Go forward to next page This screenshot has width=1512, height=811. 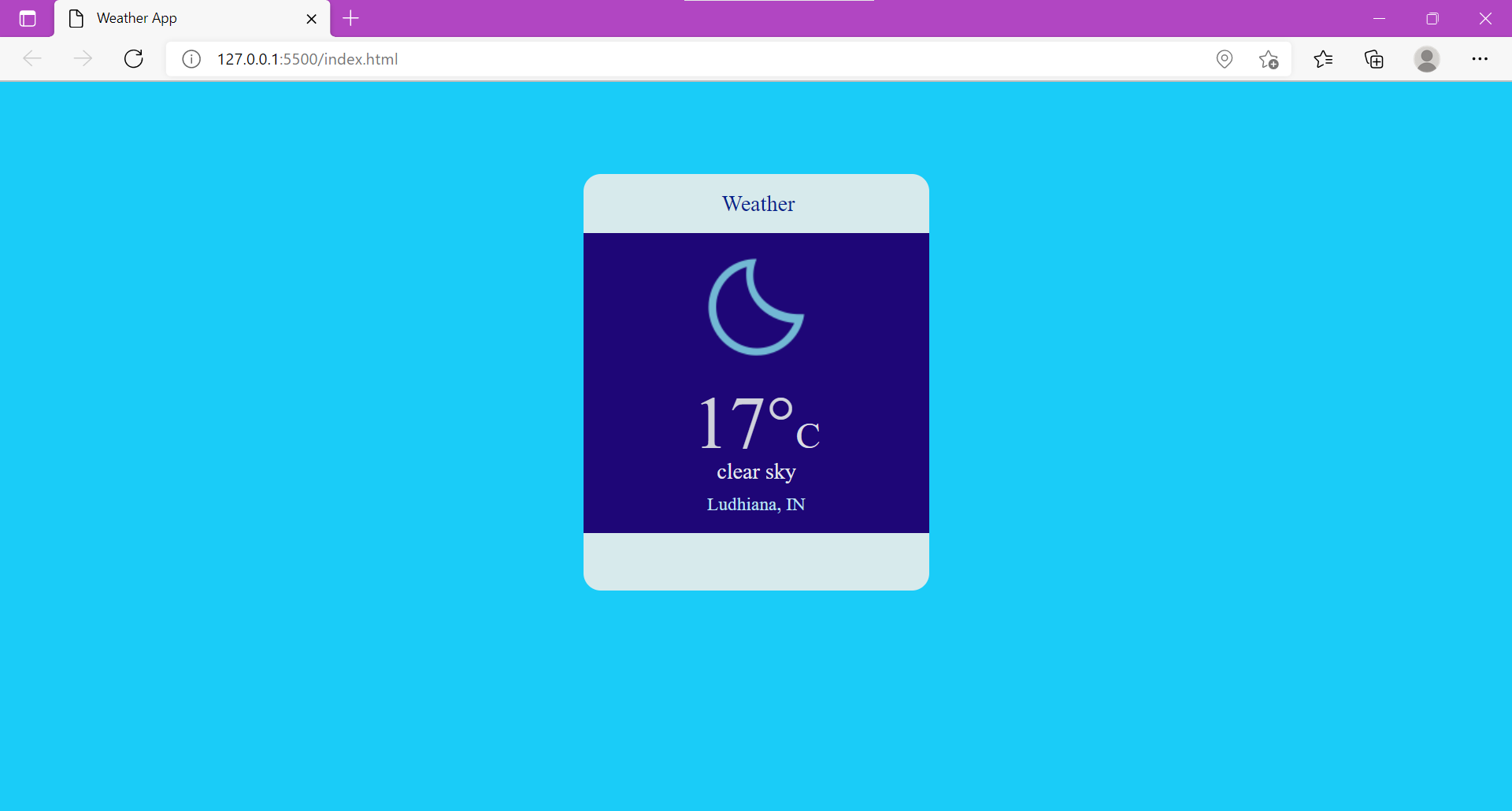(83, 59)
